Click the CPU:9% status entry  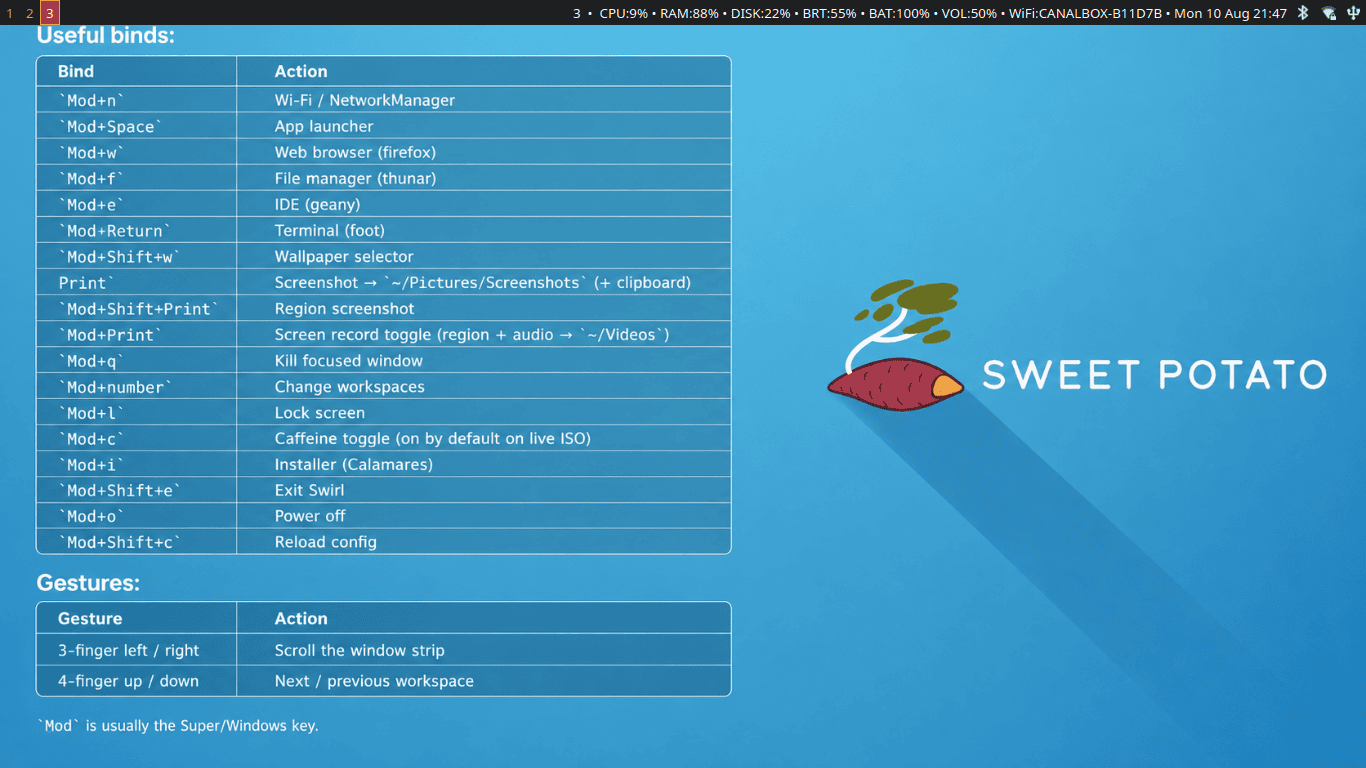click(x=624, y=13)
